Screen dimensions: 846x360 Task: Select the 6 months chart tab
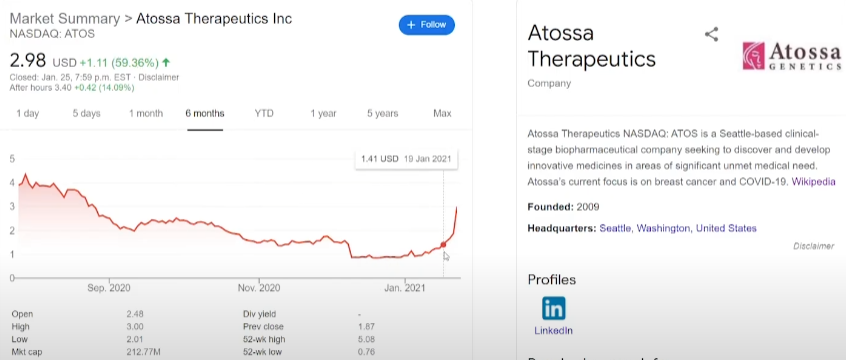click(204, 113)
